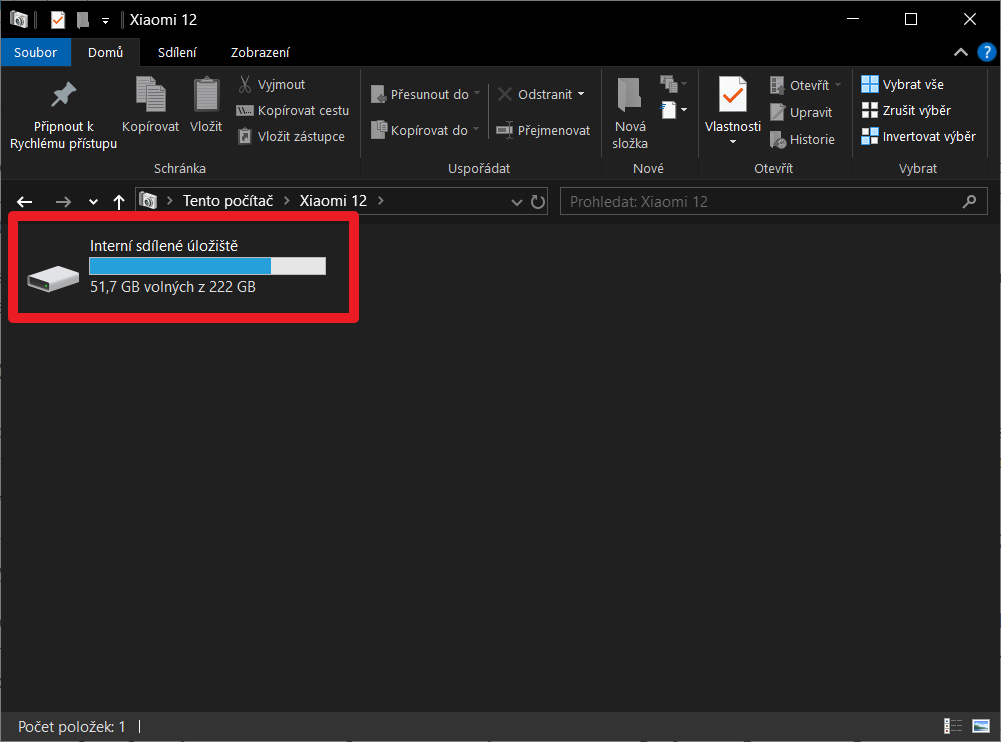Viewport: 1001px width, 742px height.
Task: Select the Interní sdílené úložiště drive icon
Action: click(53, 278)
